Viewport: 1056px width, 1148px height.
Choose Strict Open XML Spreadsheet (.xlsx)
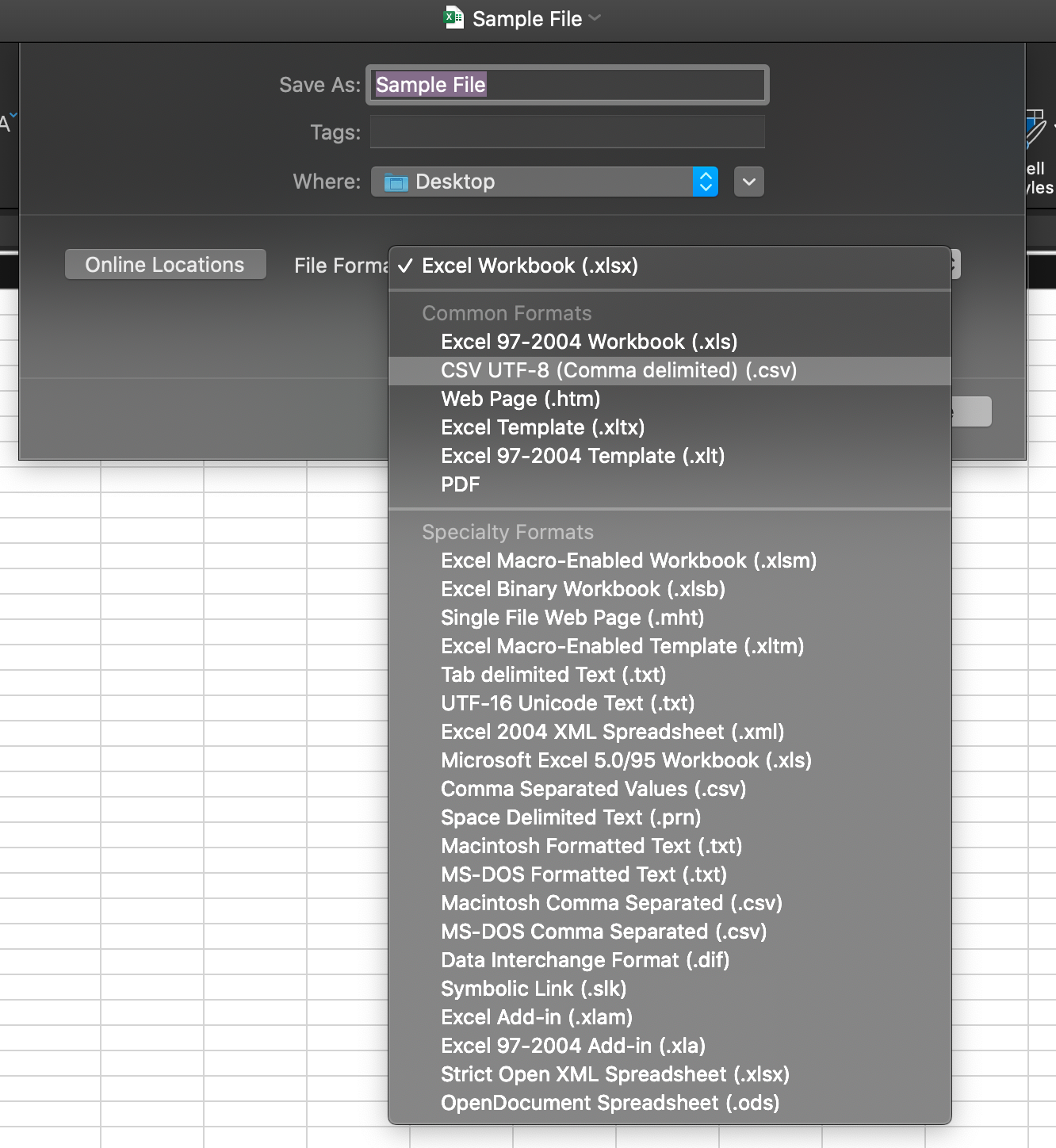[x=615, y=1074]
